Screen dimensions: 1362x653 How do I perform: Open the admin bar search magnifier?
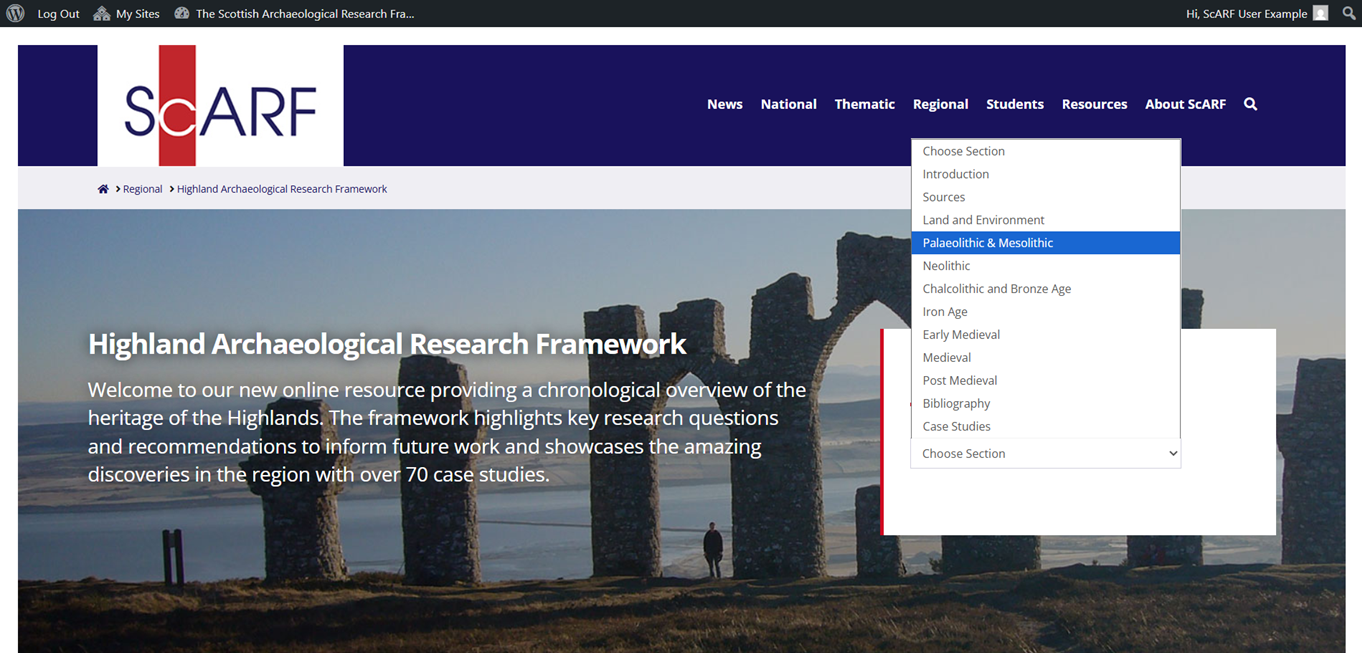[1348, 13]
